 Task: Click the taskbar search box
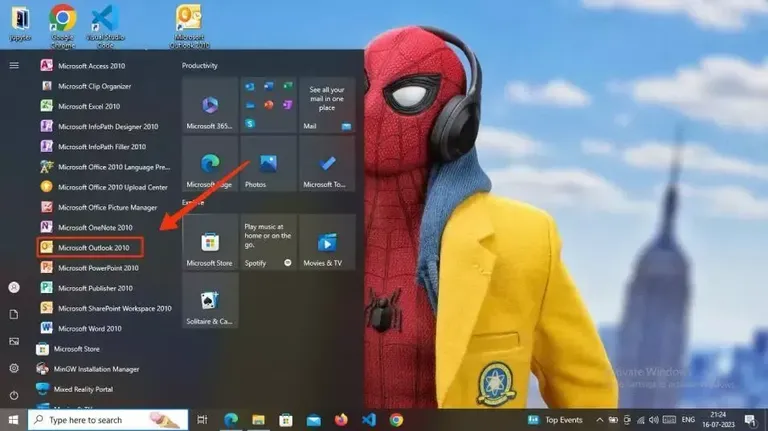click(x=108, y=420)
